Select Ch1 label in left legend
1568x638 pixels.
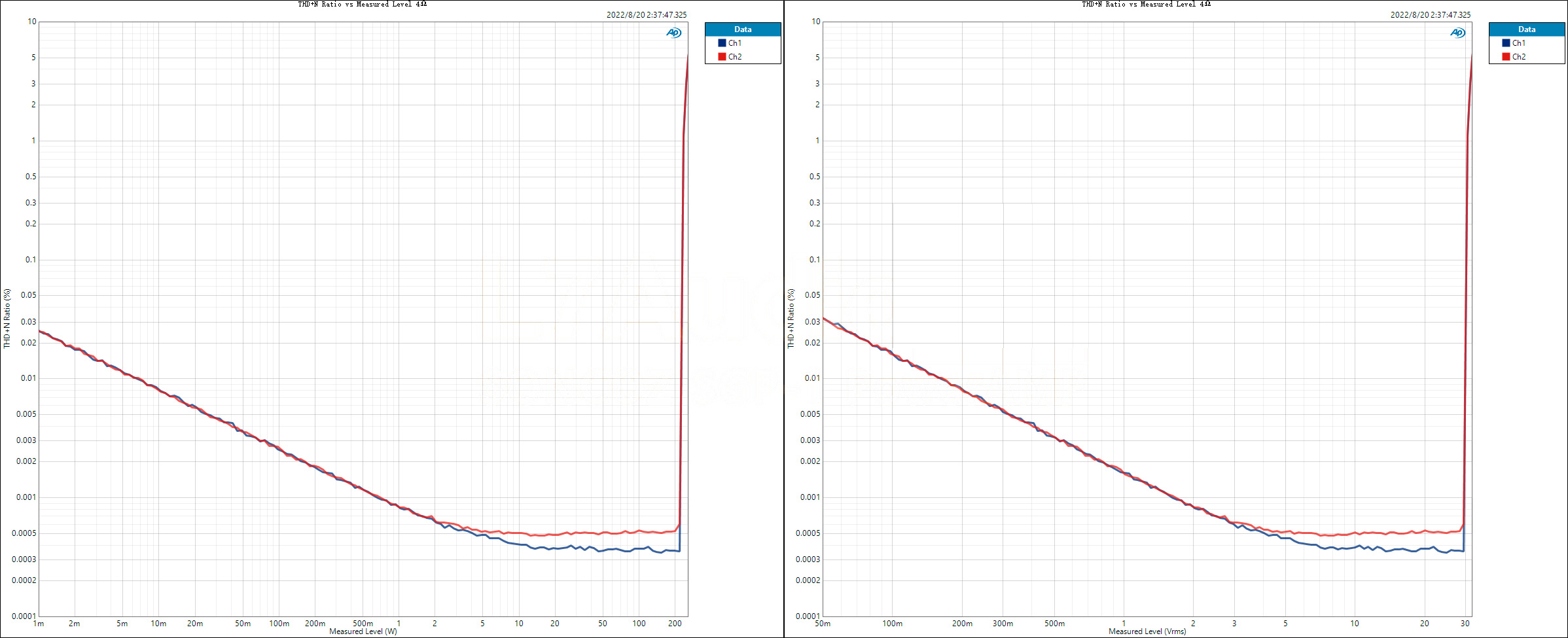(735, 43)
